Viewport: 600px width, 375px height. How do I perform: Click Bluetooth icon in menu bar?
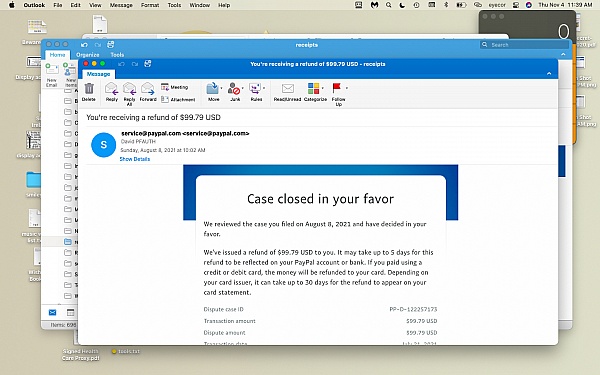click(x=446, y=5)
